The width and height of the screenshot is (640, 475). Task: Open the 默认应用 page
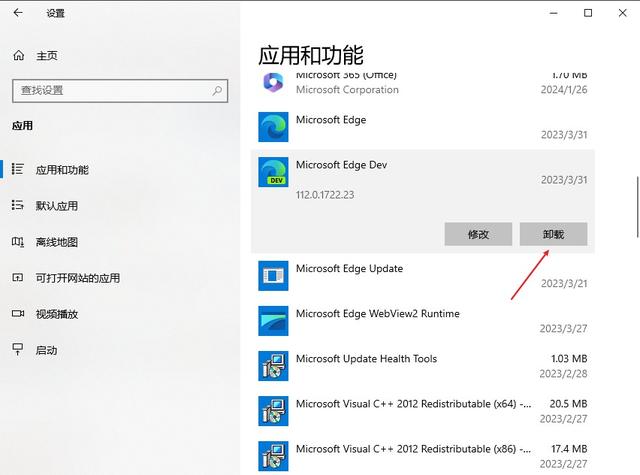56,206
